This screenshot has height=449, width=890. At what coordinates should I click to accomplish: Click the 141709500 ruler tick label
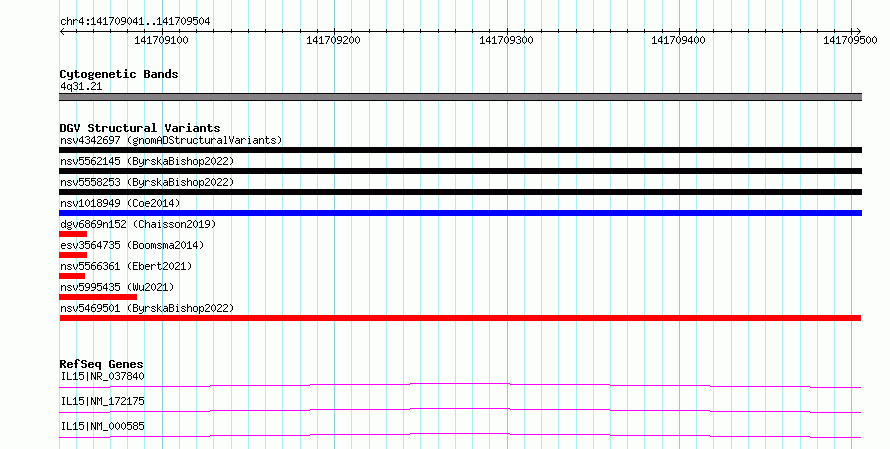pyautogui.click(x=850, y=40)
